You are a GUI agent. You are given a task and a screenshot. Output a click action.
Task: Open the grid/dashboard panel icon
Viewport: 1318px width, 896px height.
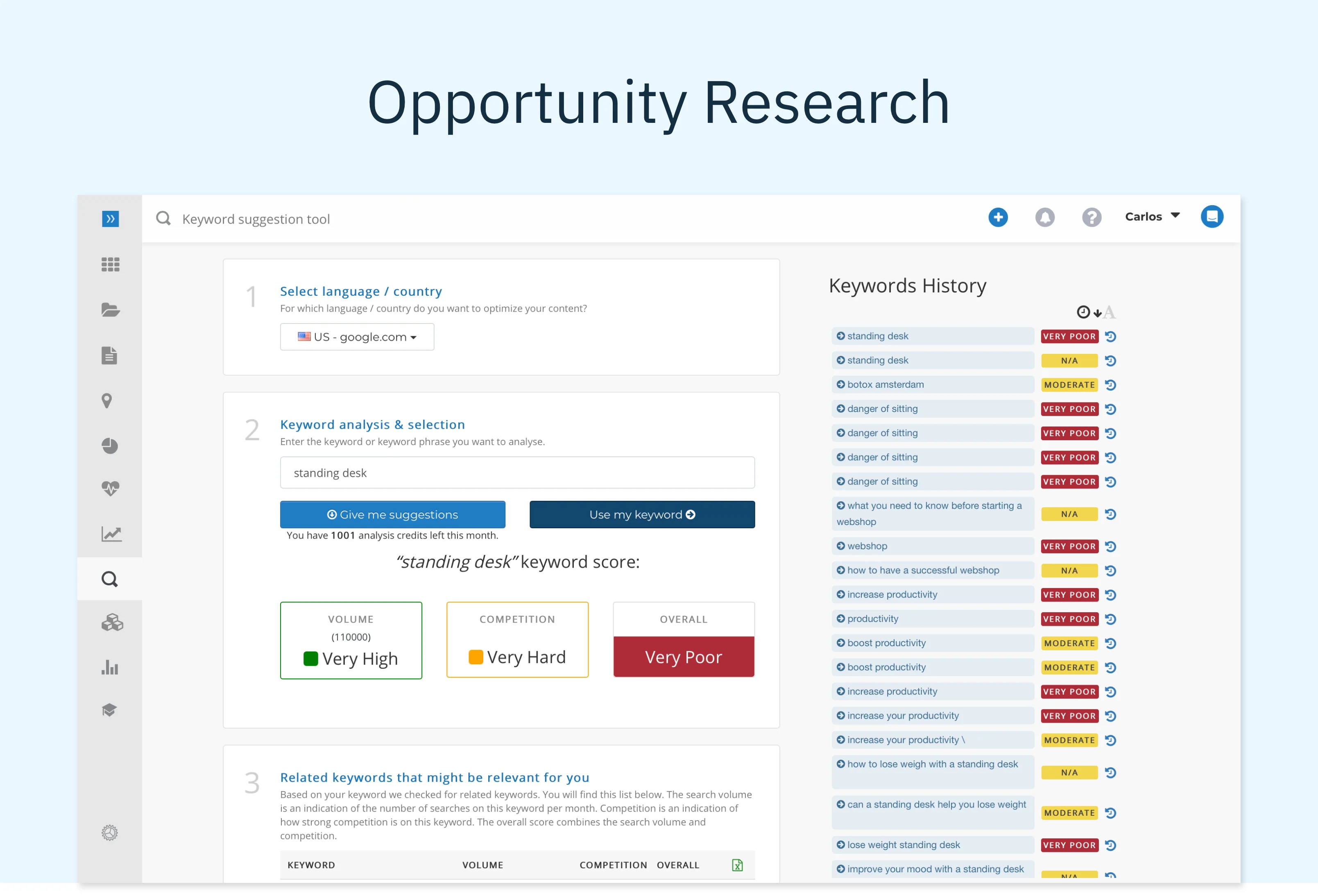click(110, 265)
